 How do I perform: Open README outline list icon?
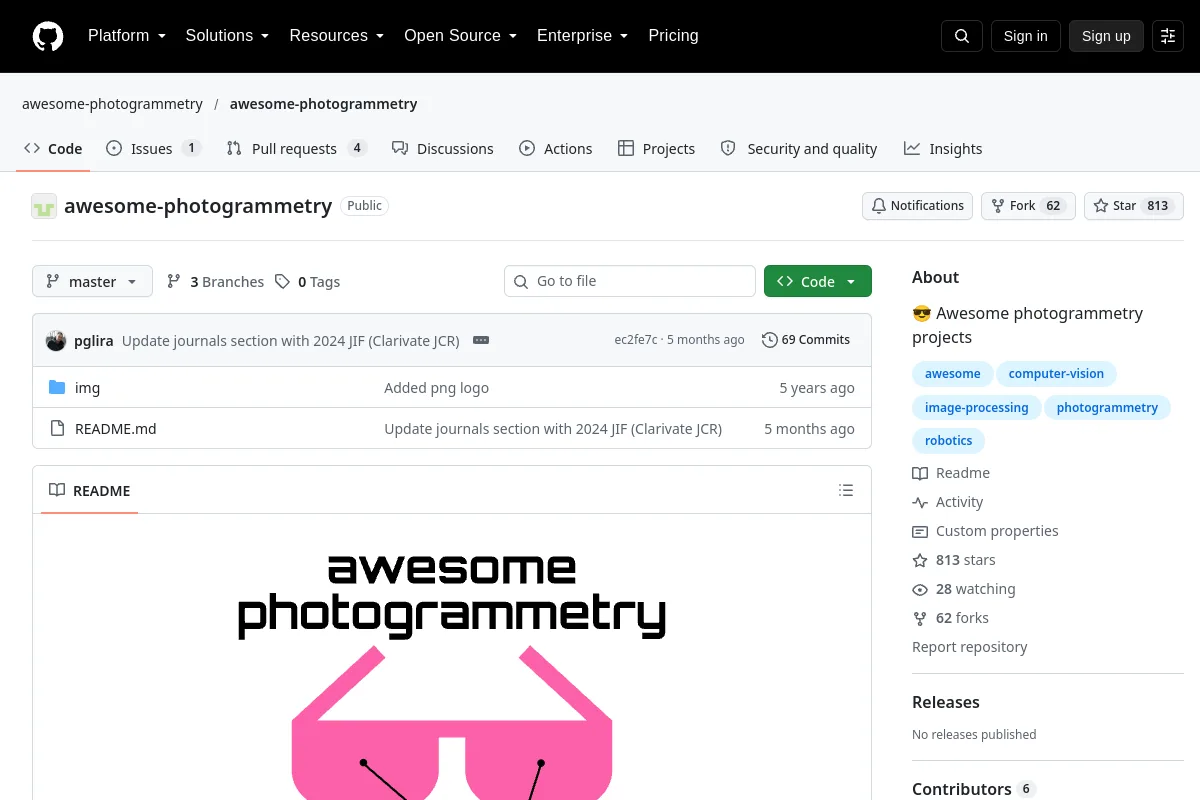click(x=846, y=490)
